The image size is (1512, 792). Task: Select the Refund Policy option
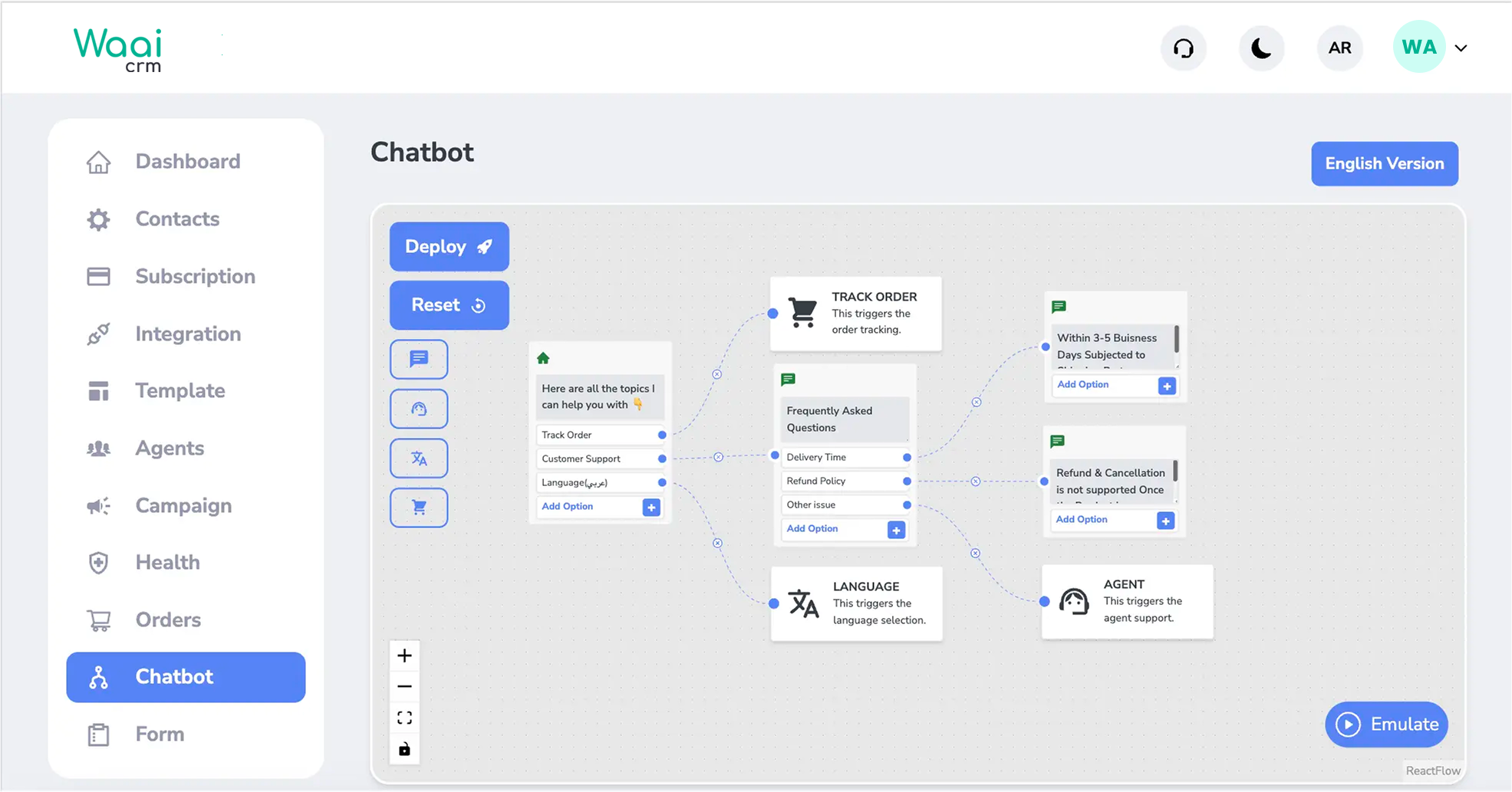tap(845, 481)
